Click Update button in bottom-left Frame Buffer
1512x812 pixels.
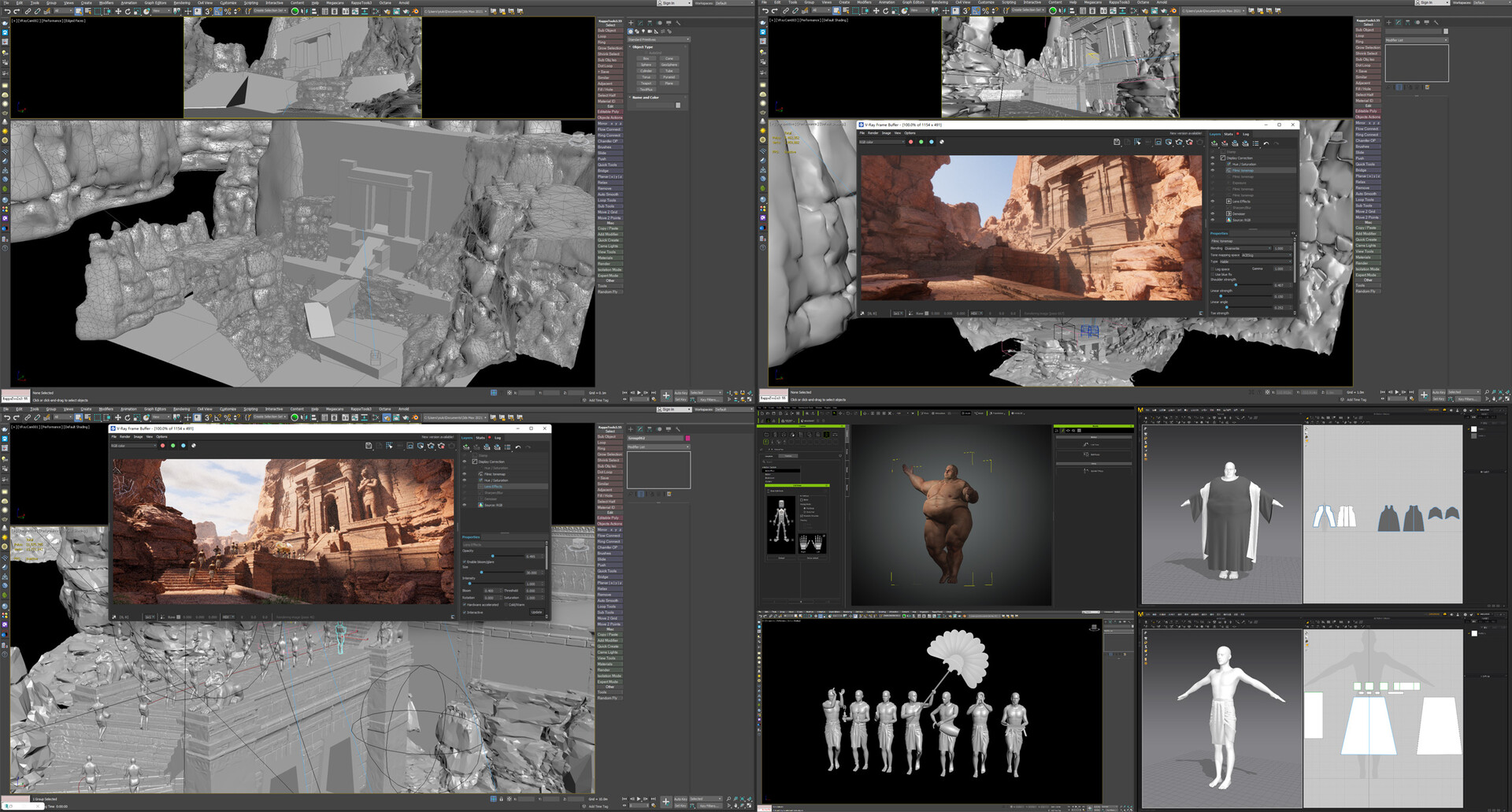(x=536, y=612)
